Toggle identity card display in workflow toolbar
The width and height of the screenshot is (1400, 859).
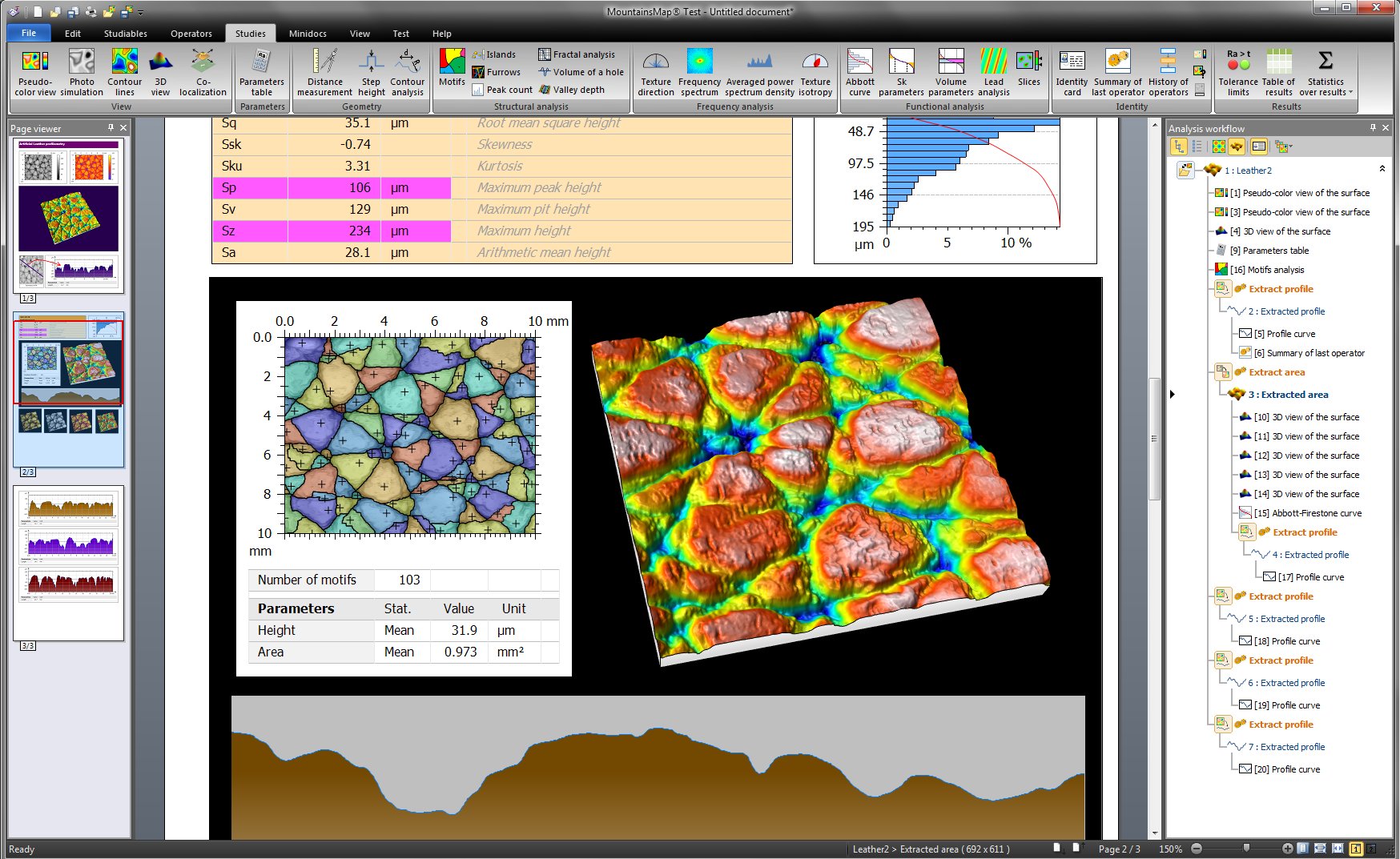(x=1258, y=147)
